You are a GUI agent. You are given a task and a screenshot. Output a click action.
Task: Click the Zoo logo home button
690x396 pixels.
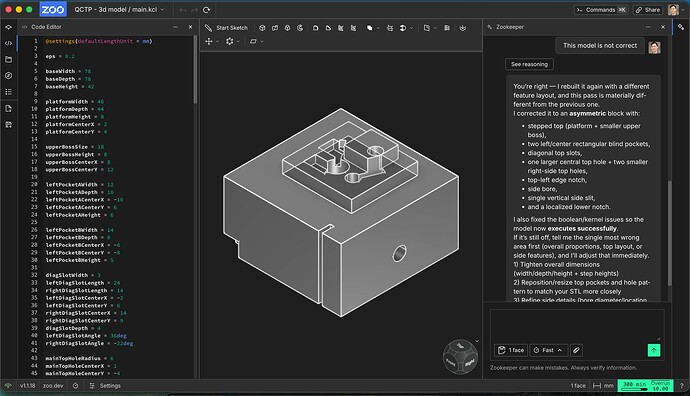point(53,9)
